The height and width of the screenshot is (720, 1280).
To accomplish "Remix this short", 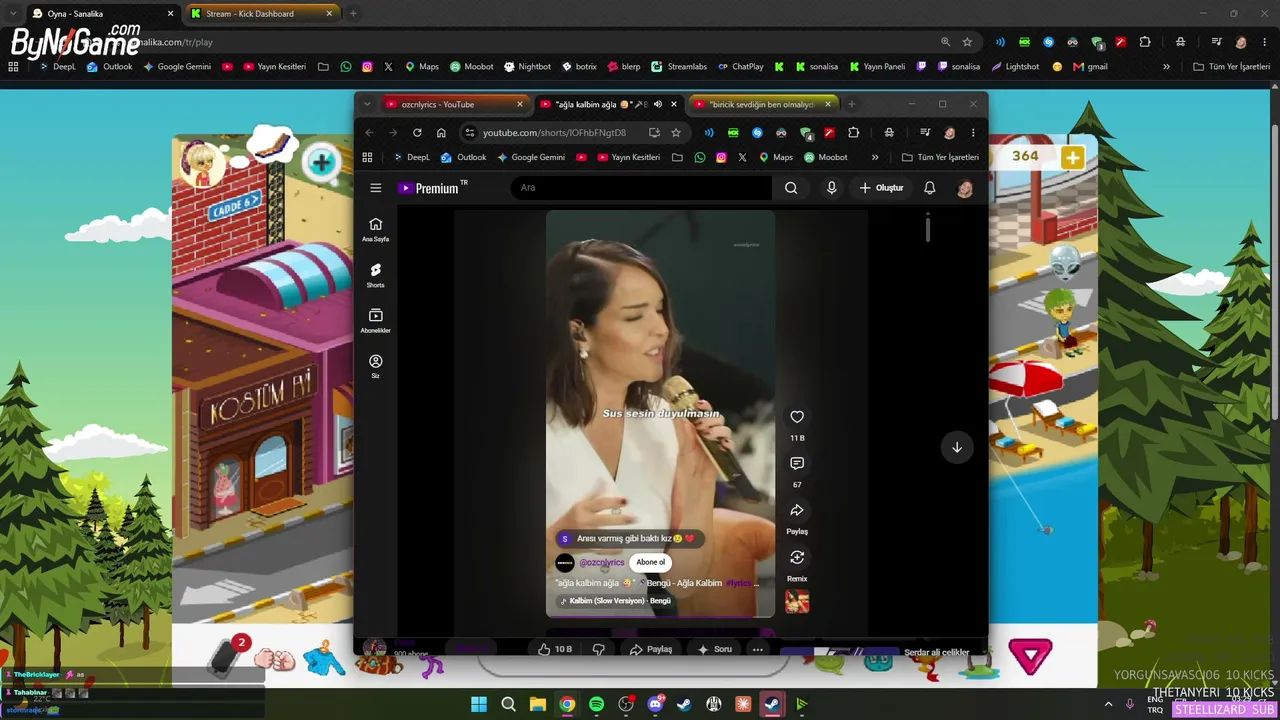I will 797,558.
